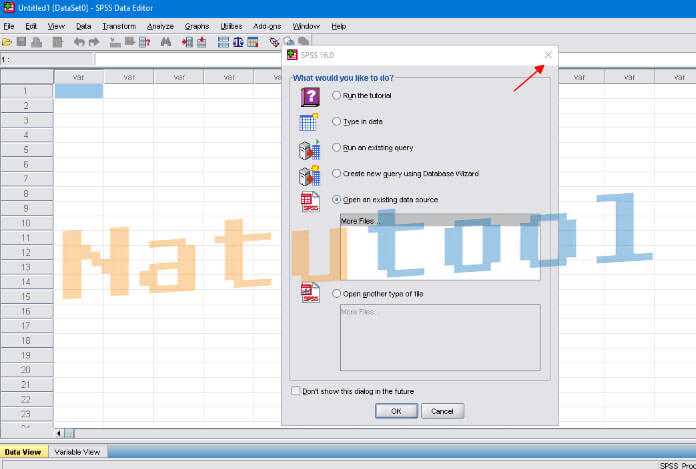Click the Select Cases toolbar icon
The height and width of the screenshot is (469, 696).
pos(253,43)
